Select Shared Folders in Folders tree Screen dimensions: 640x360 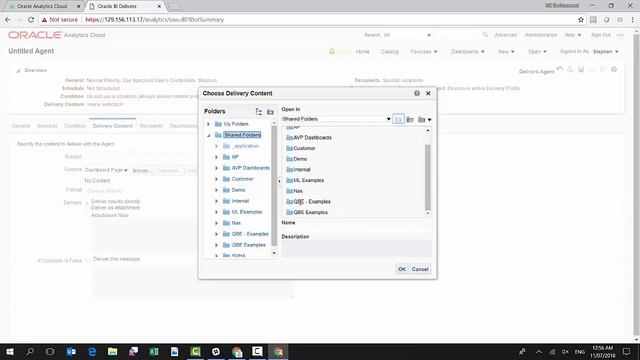pos(242,135)
